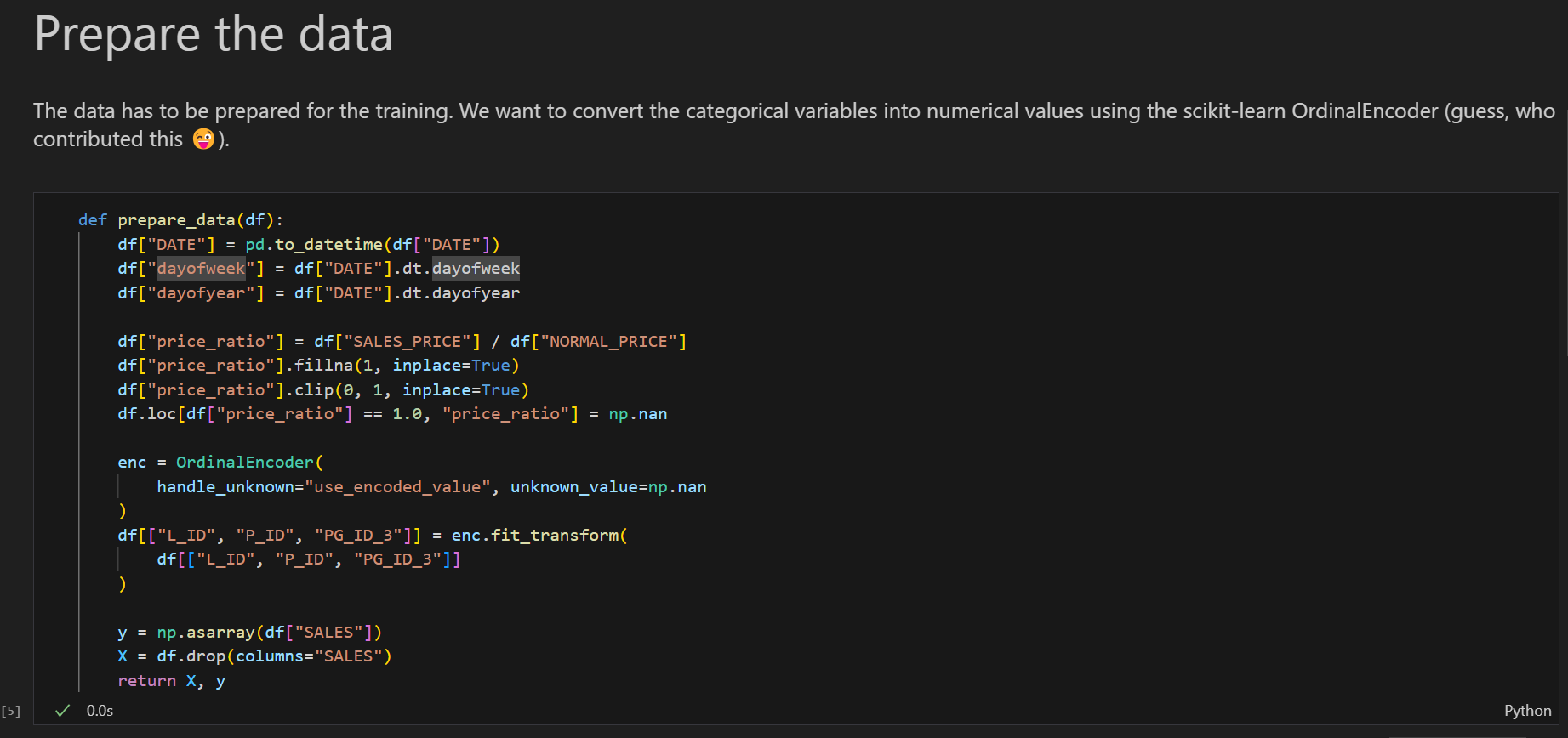Viewport: 1568px width, 738px height.
Task: Click the fillna(1, inplace=True) call
Action: [x=407, y=366]
